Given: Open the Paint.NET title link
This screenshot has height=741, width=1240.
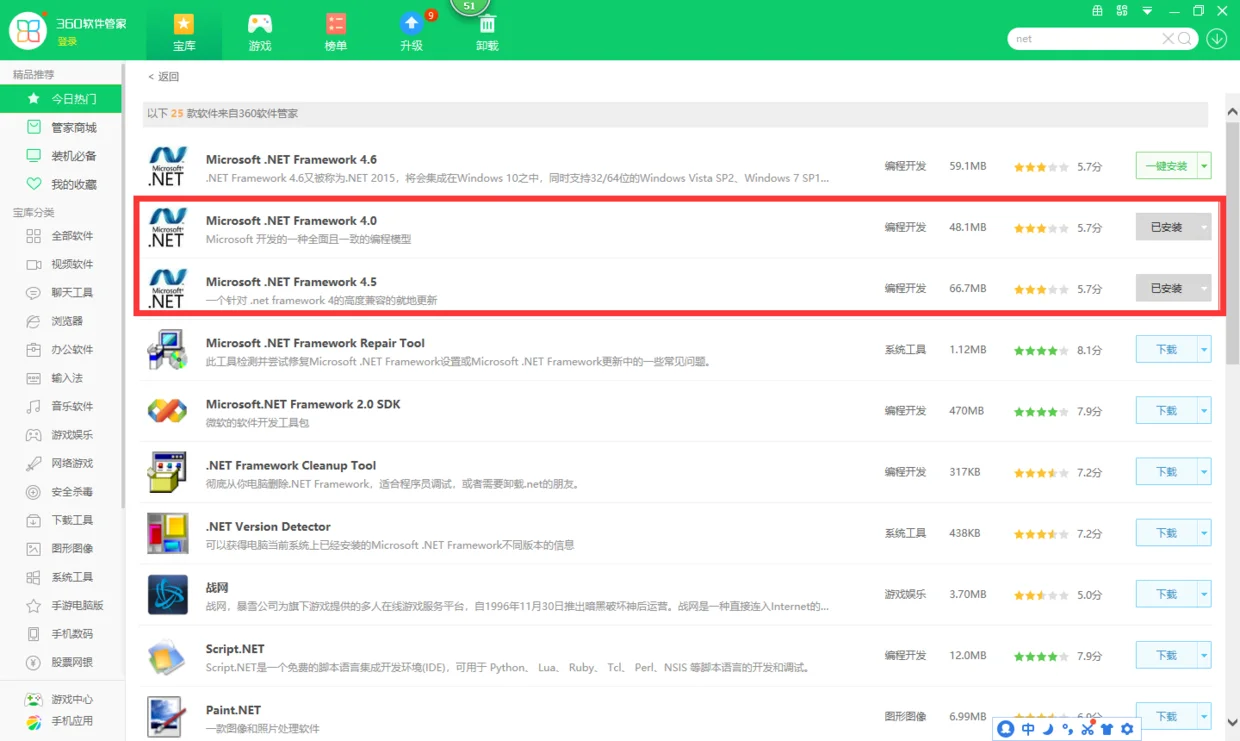Looking at the screenshot, I should (x=234, y=710).
